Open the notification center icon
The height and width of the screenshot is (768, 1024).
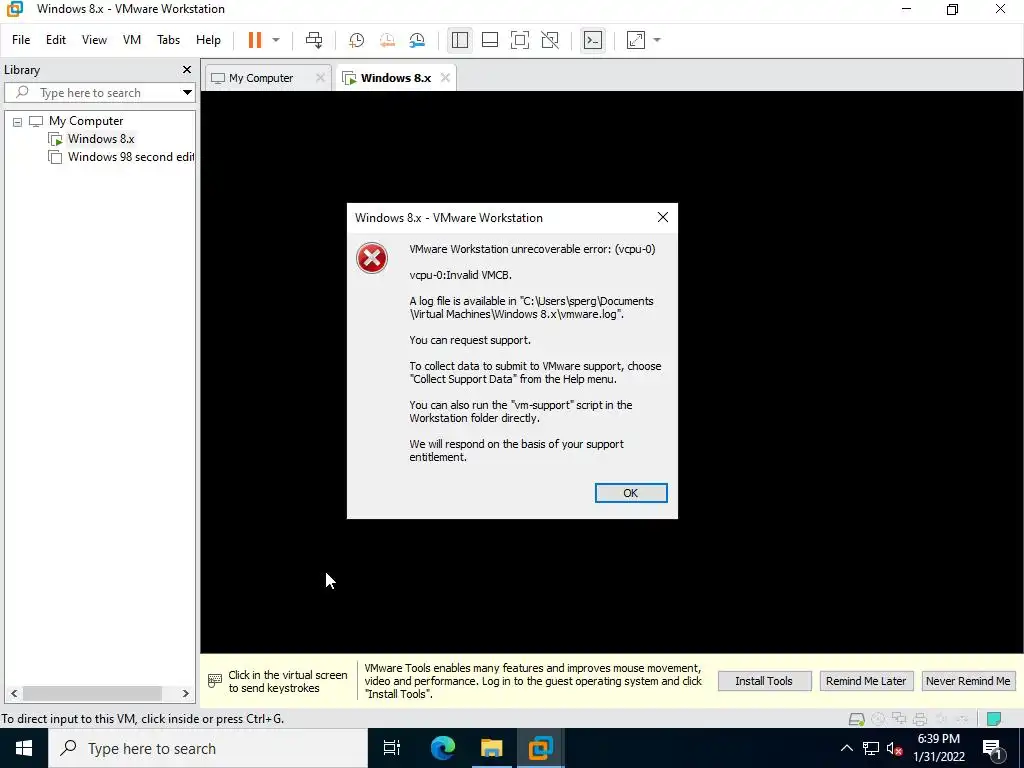[993, 749]
